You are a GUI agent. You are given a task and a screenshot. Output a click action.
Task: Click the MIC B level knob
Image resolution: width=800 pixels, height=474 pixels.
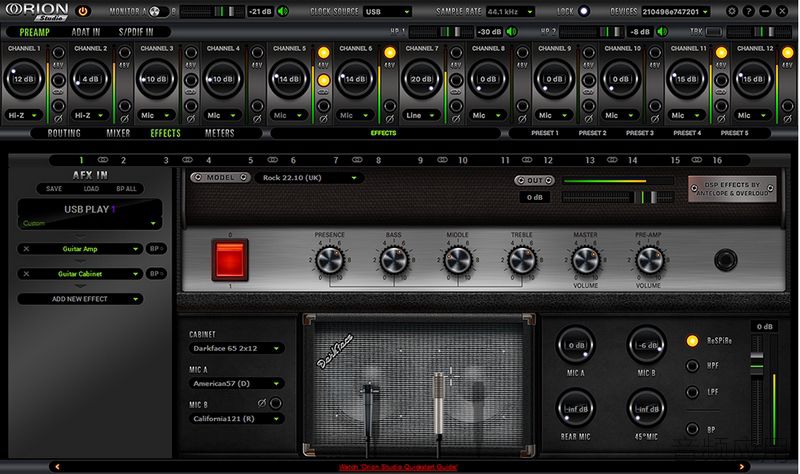[646, 345]
